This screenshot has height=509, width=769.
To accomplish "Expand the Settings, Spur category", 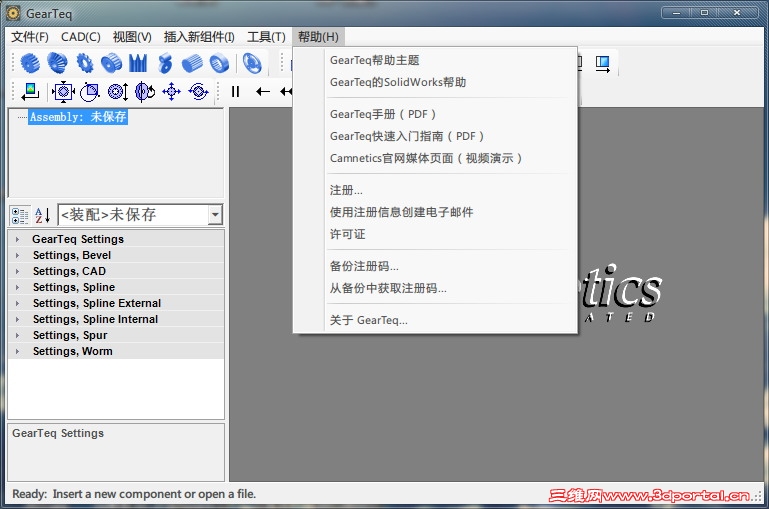I will tap(17, 335).
